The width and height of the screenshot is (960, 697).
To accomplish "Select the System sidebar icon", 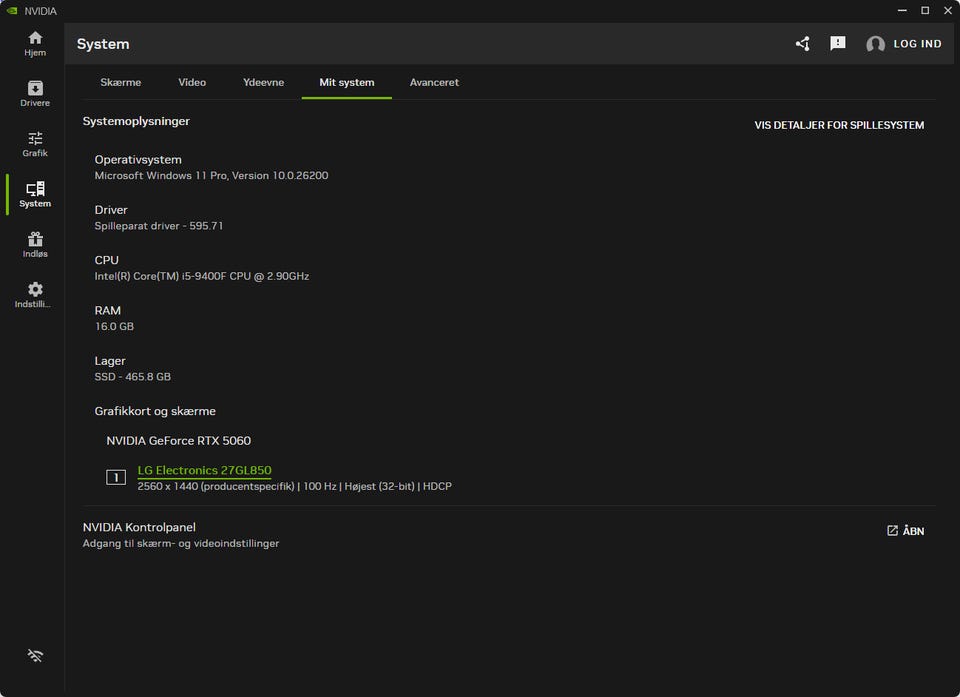I will 35,194.
